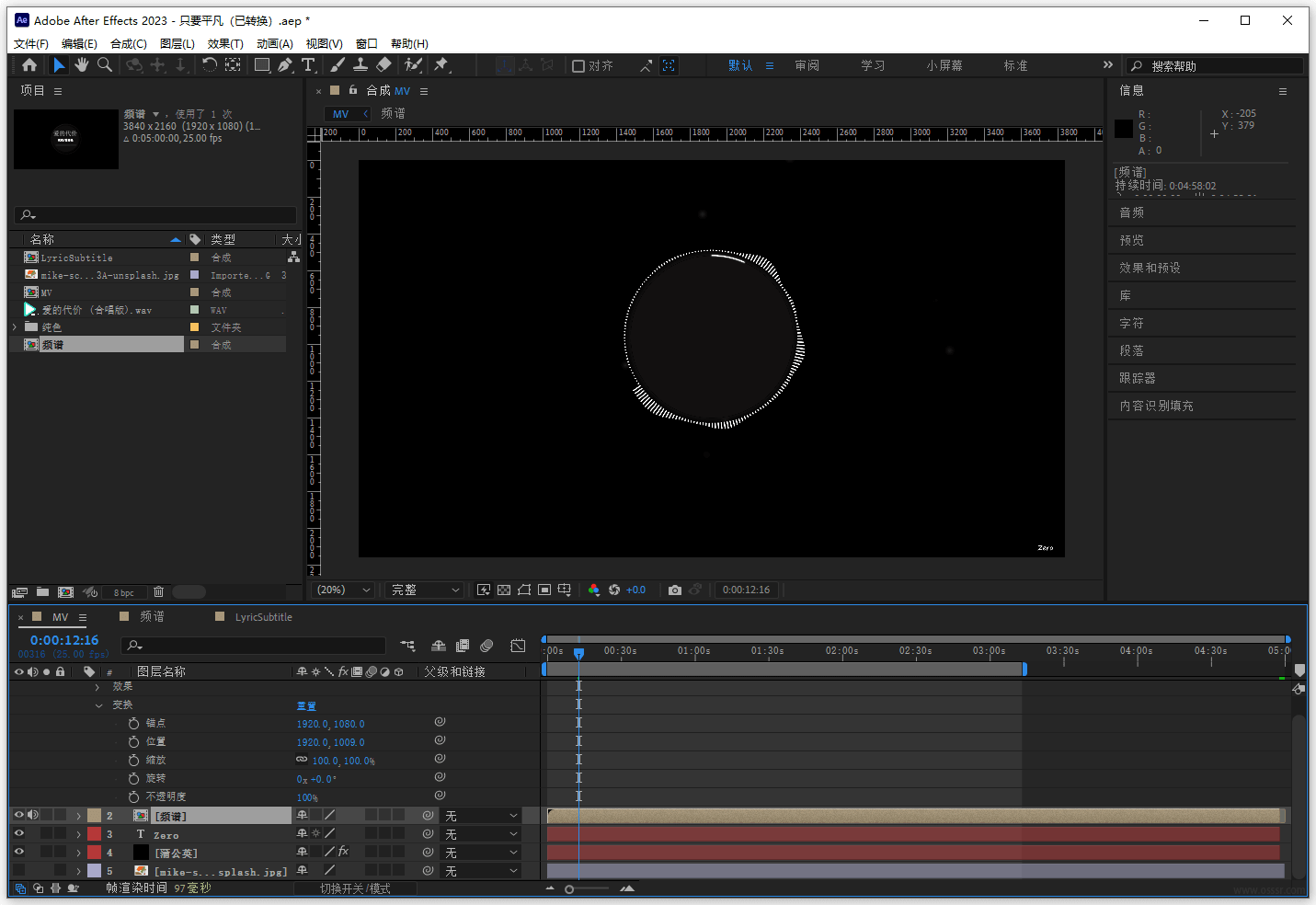The height and width of the screenshot is (905, 1316).
Task: Expand the 纯色 folder in project
Action: (x=15, y=327)
